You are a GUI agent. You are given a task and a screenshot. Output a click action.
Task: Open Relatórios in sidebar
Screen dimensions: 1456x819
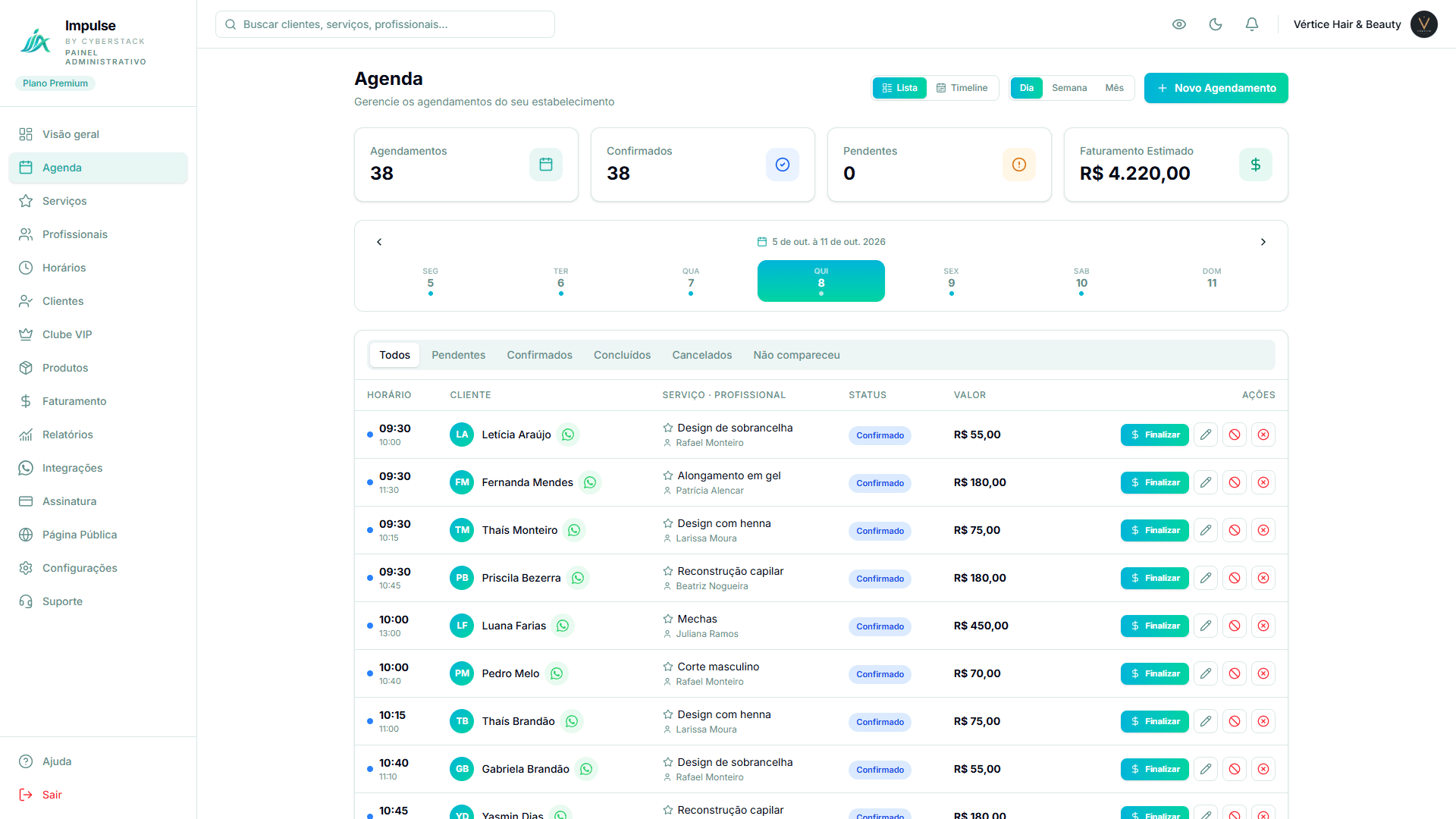tap(98, 435)
